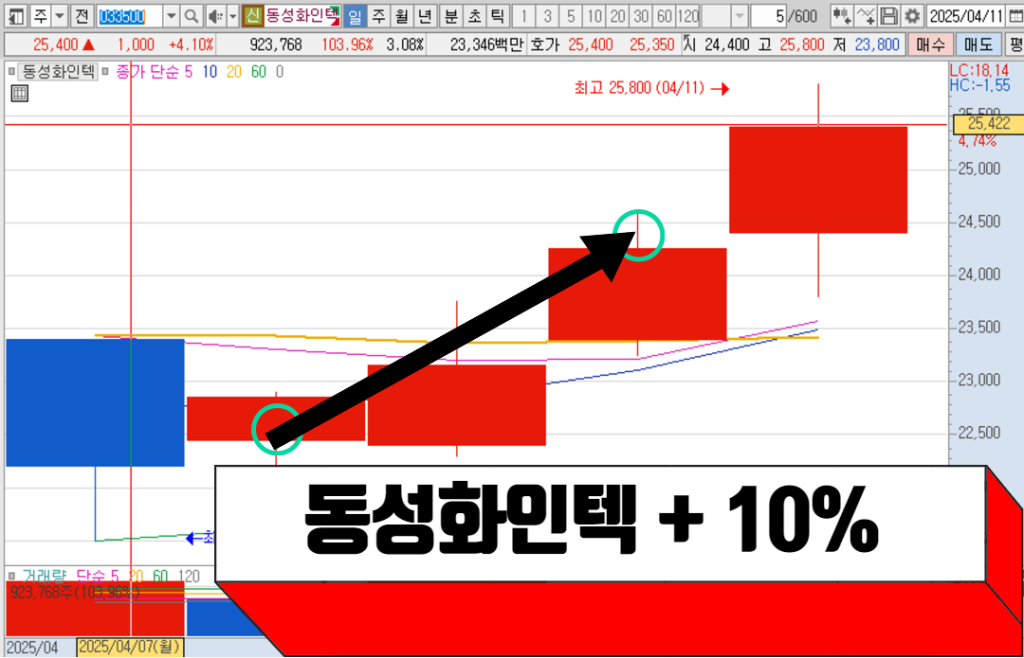Select the 3 interval button
The height and width of the screenshot is (658, 1024).
547,16
